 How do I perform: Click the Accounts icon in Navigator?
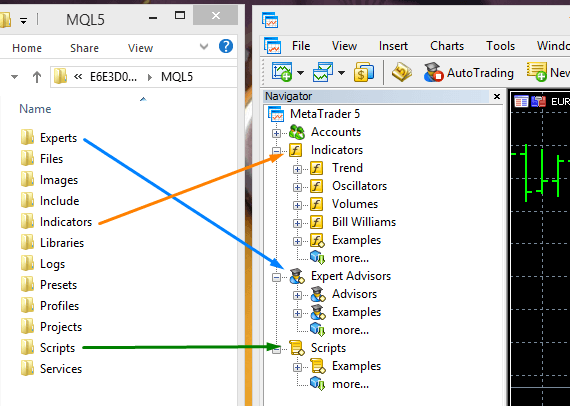297,132
